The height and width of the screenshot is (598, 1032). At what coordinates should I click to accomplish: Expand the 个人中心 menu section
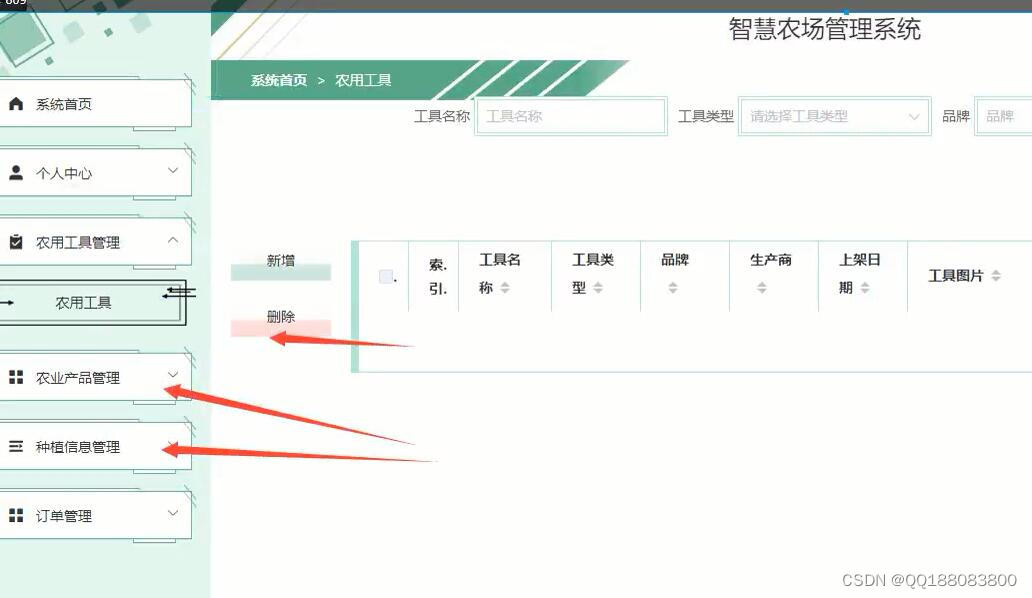(172, 171)
